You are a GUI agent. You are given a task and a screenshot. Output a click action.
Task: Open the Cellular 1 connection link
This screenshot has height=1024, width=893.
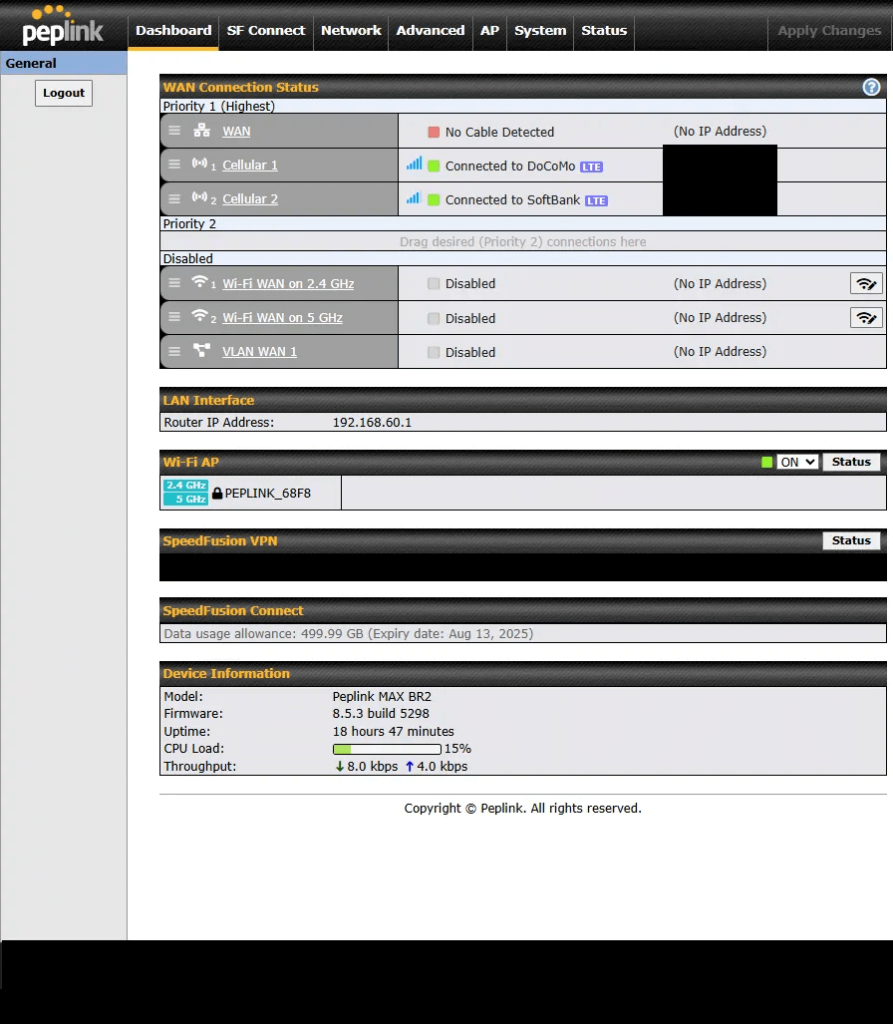(250, 165)
